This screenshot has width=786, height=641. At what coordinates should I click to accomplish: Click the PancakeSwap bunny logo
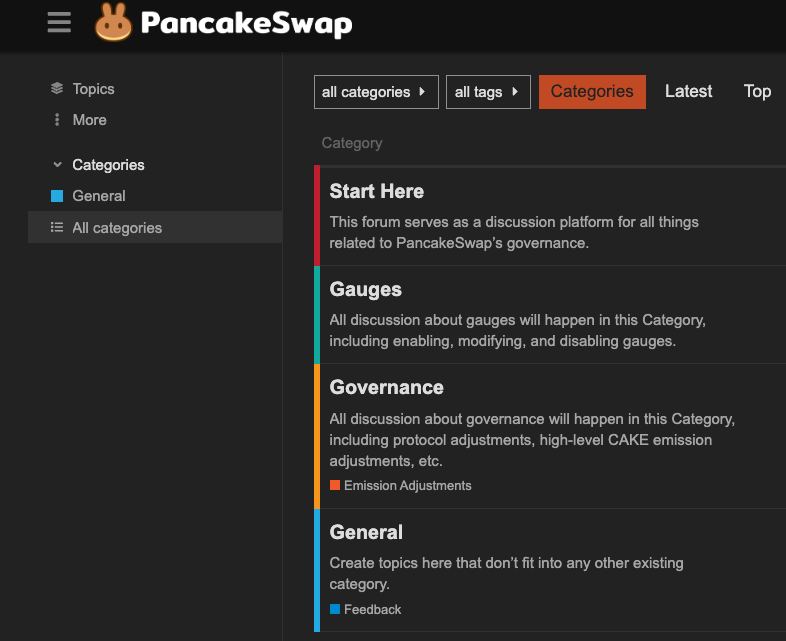113,22
